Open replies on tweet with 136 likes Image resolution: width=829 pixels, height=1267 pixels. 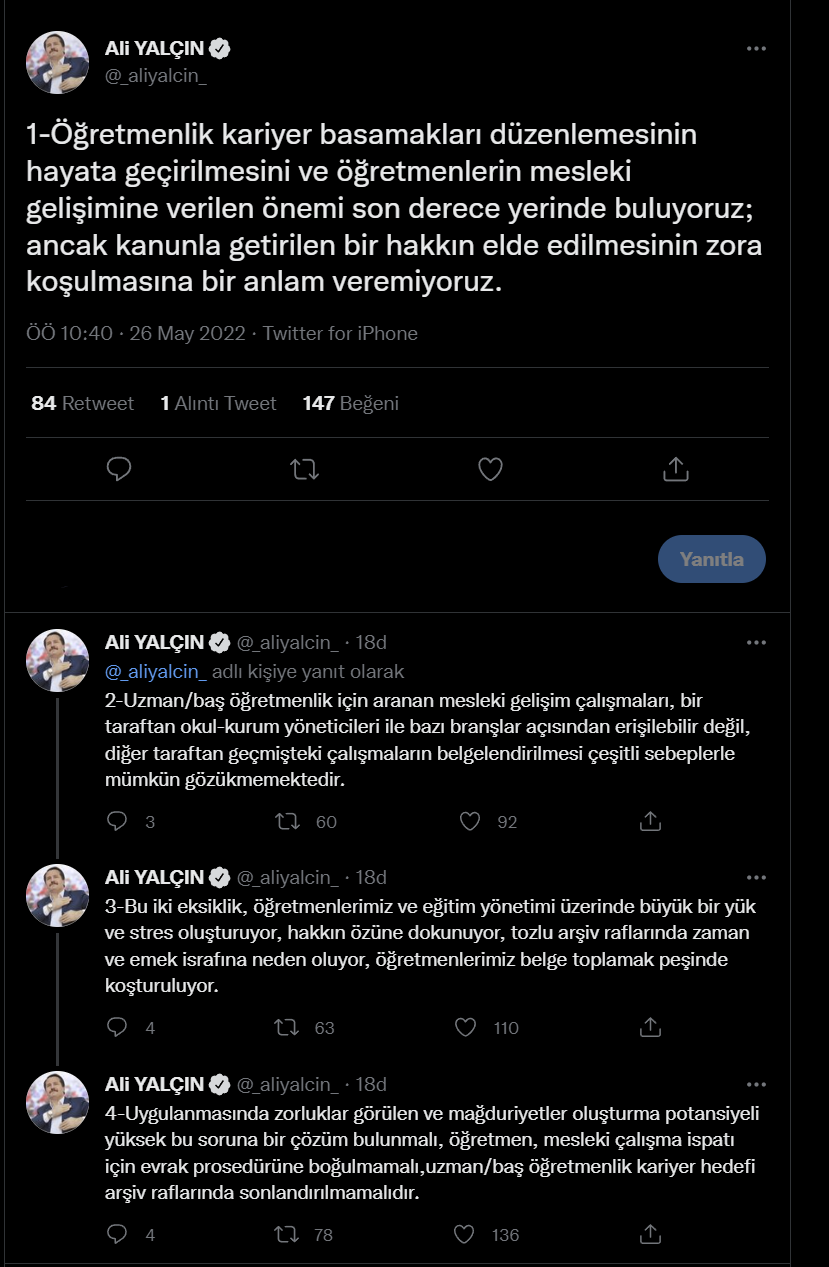117,1234
